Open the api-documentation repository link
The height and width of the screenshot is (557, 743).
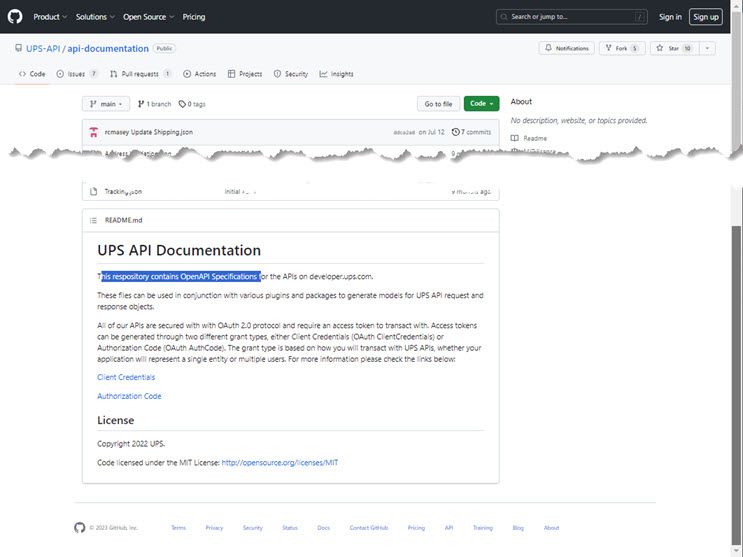pyautogui.click(x=108, y=48)
